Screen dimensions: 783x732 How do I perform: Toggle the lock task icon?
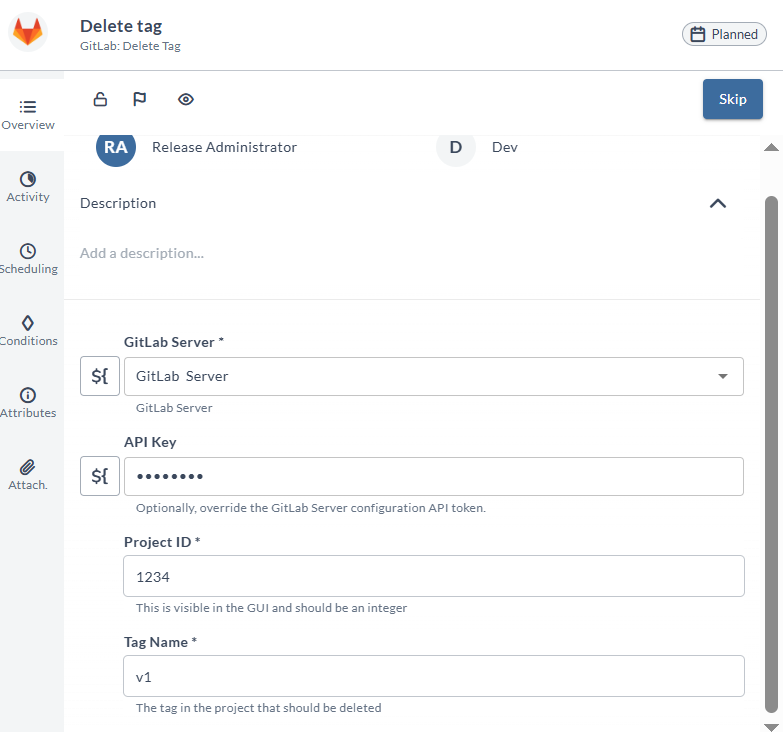100,99
